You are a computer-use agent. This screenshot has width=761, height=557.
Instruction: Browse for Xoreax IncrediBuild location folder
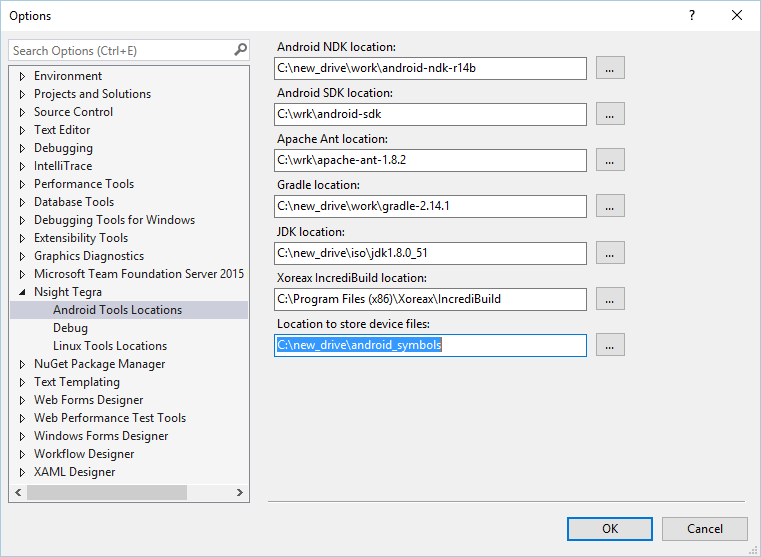click(x=610, y=299)
